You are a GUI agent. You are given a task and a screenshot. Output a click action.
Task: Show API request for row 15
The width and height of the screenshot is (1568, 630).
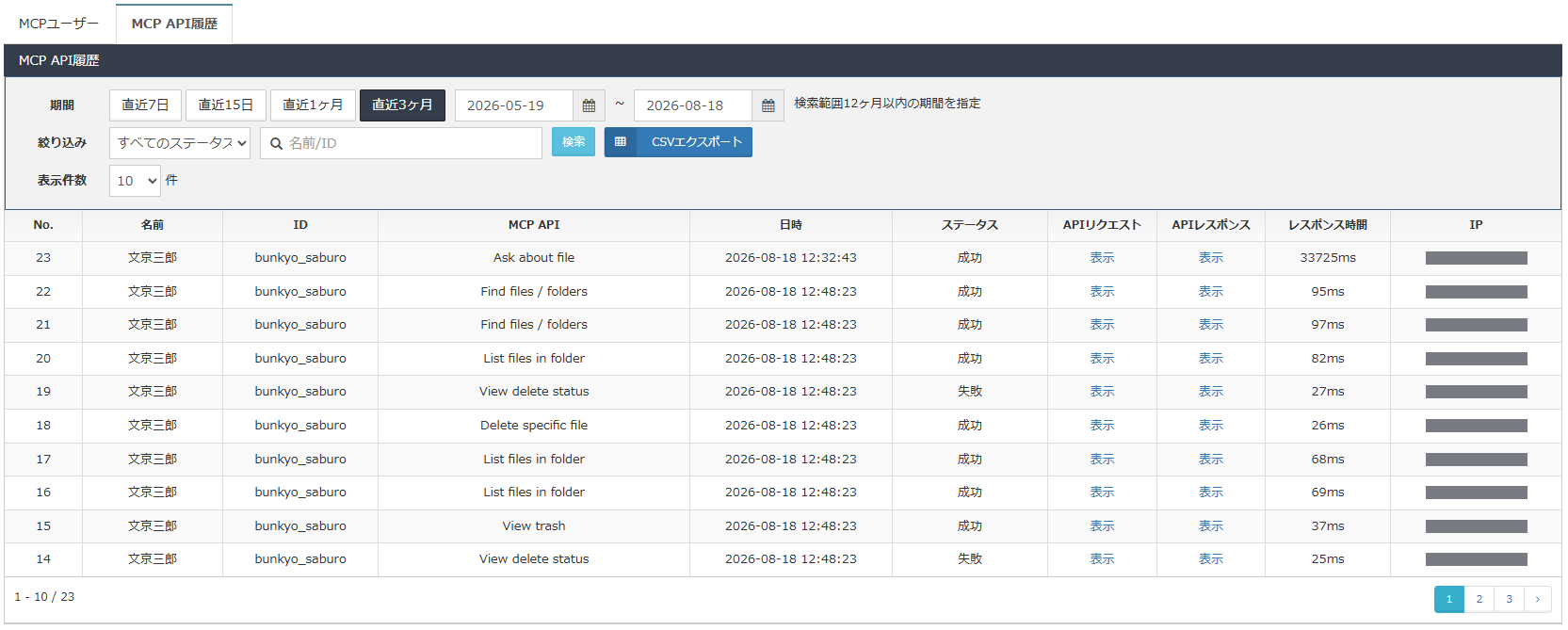point(1102,526)
